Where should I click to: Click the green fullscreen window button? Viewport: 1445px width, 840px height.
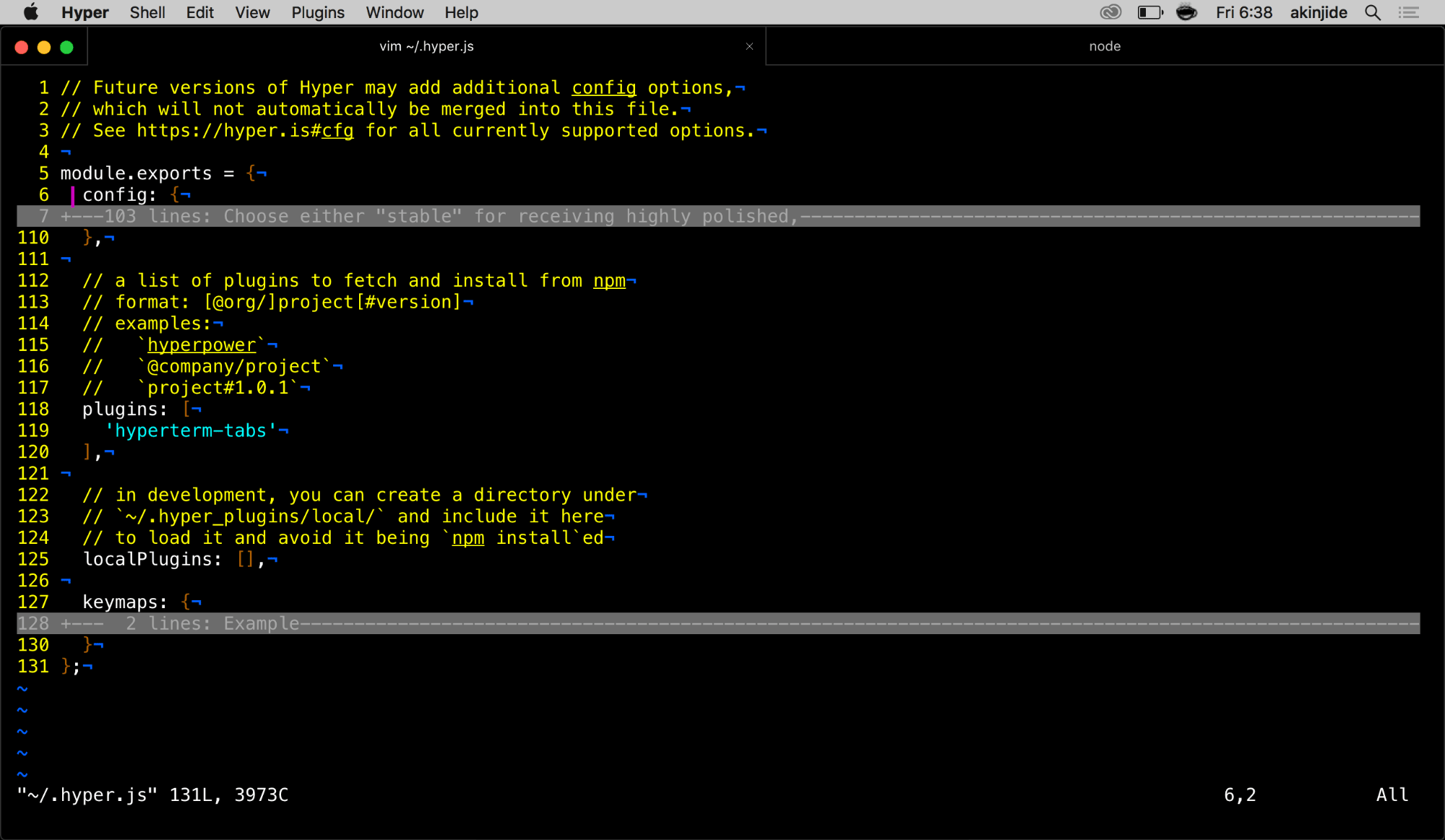[66, 47]
